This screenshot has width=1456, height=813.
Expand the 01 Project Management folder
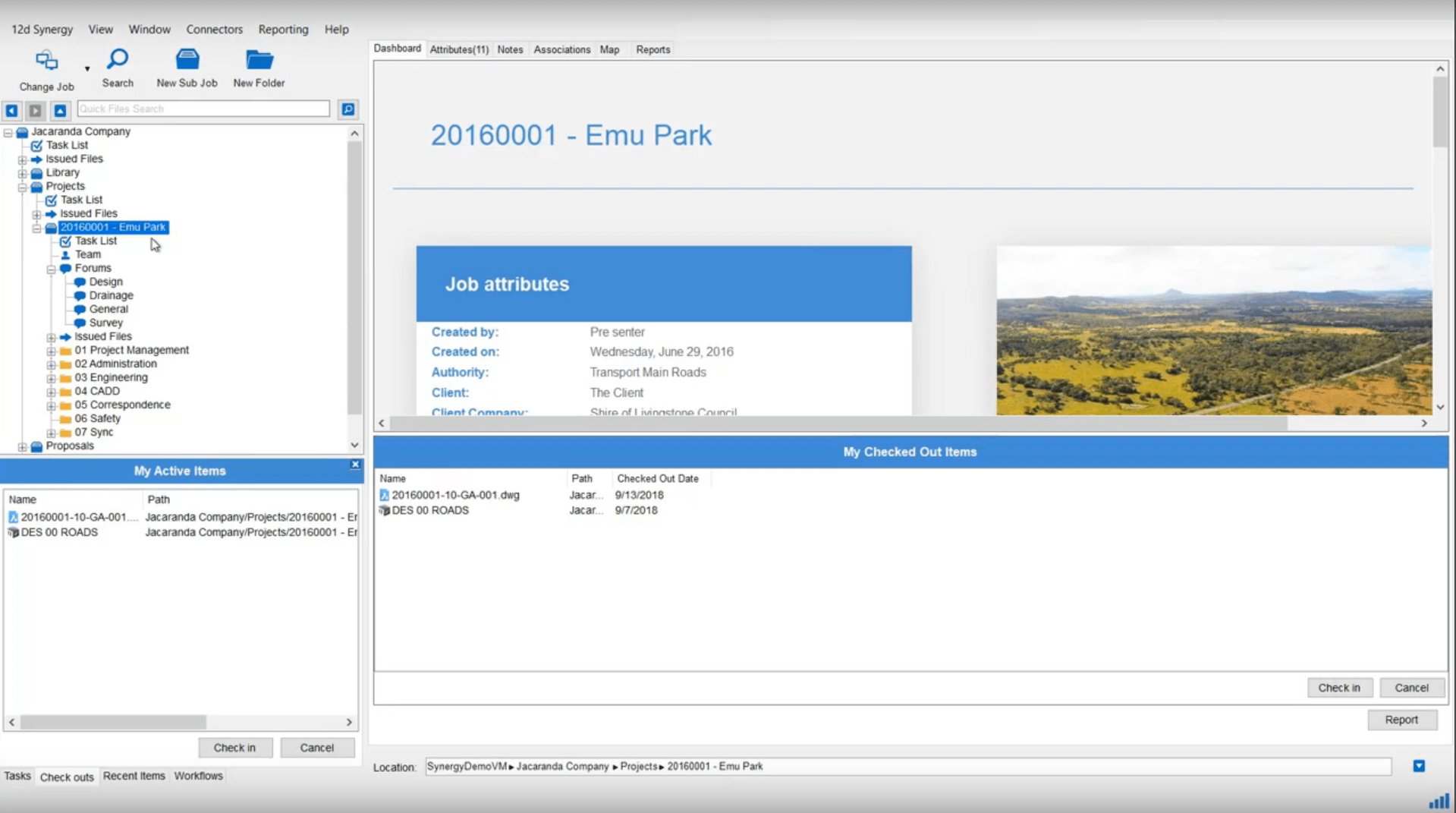[51, 351]
